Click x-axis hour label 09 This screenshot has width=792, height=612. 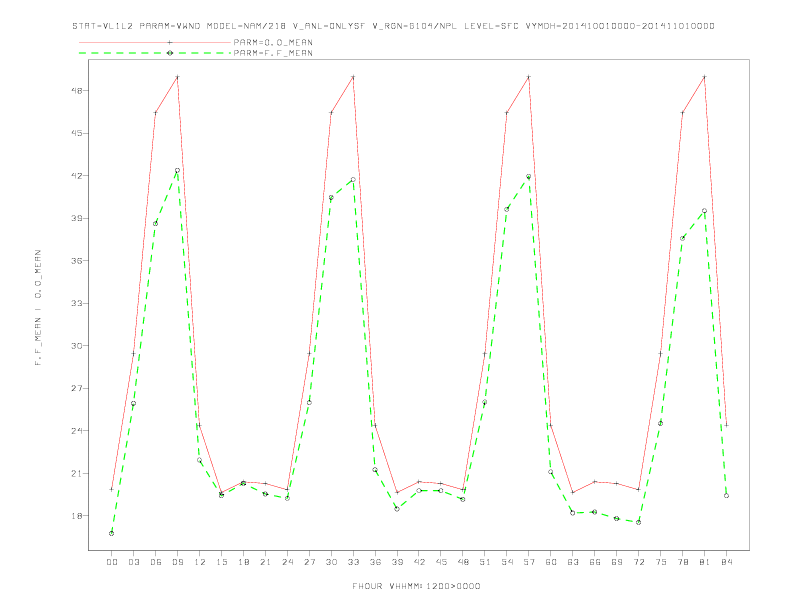(177, 562)
